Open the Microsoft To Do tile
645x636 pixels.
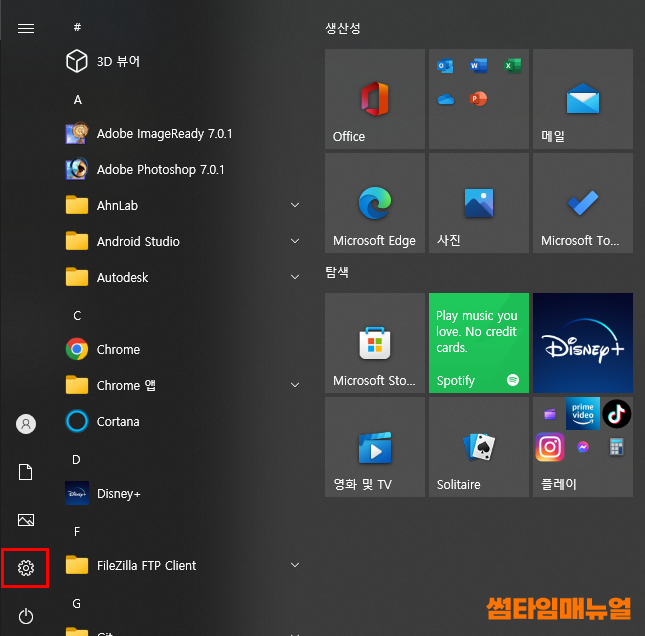click(x=583, y=203)
